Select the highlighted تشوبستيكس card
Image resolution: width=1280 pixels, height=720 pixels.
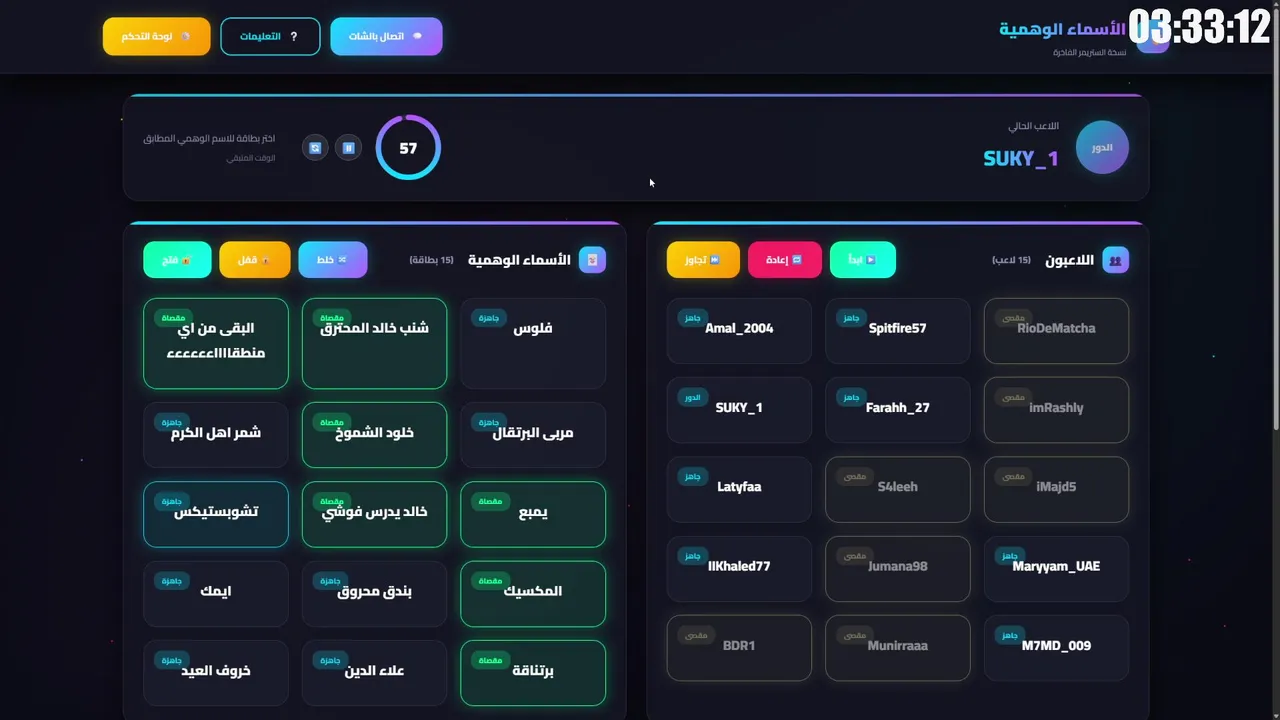click(x=216, y=514)
